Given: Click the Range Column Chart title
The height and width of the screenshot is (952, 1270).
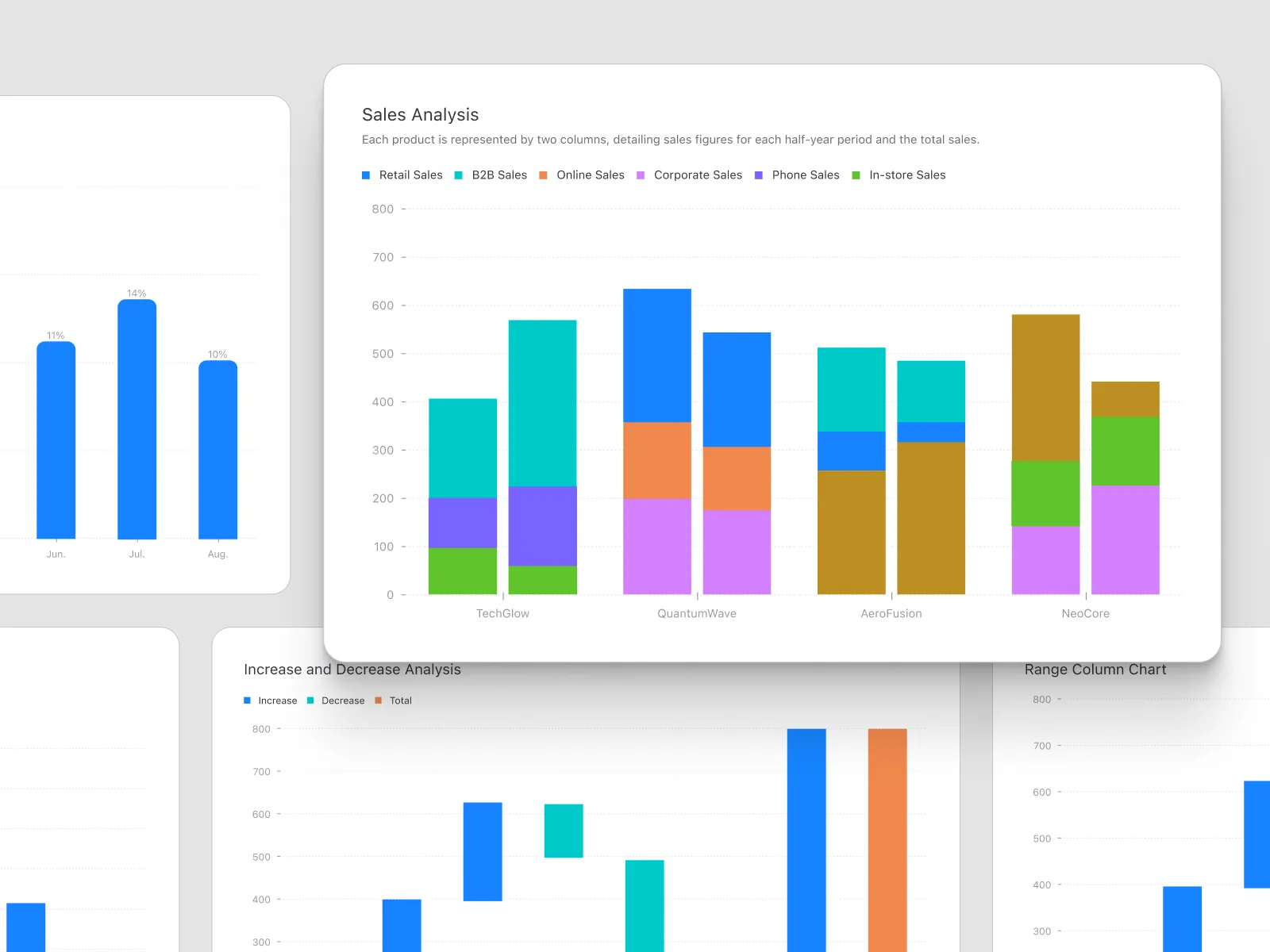Looking at the screenshot, I should pos(1095,669).
